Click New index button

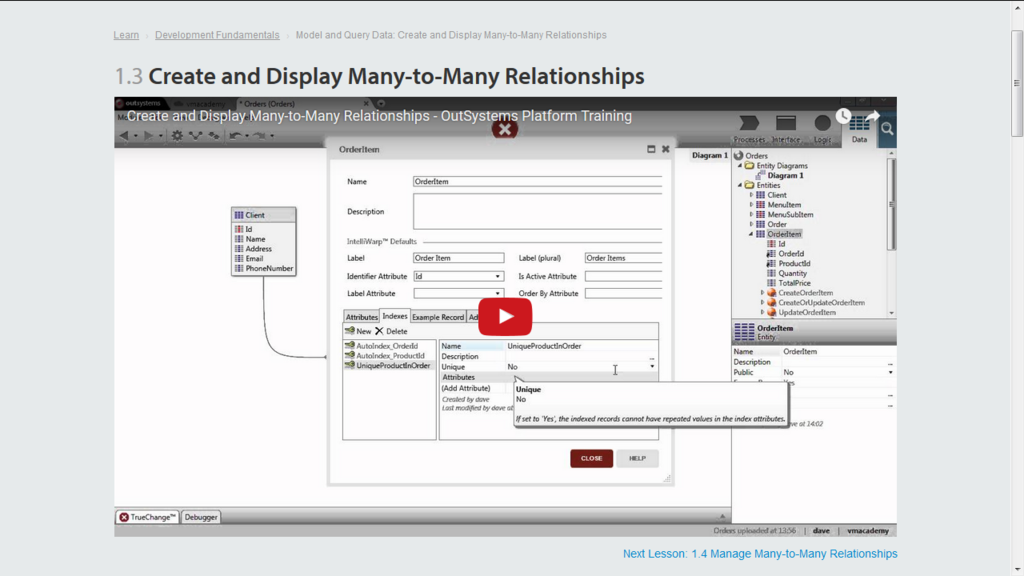[x=358, y=331]
